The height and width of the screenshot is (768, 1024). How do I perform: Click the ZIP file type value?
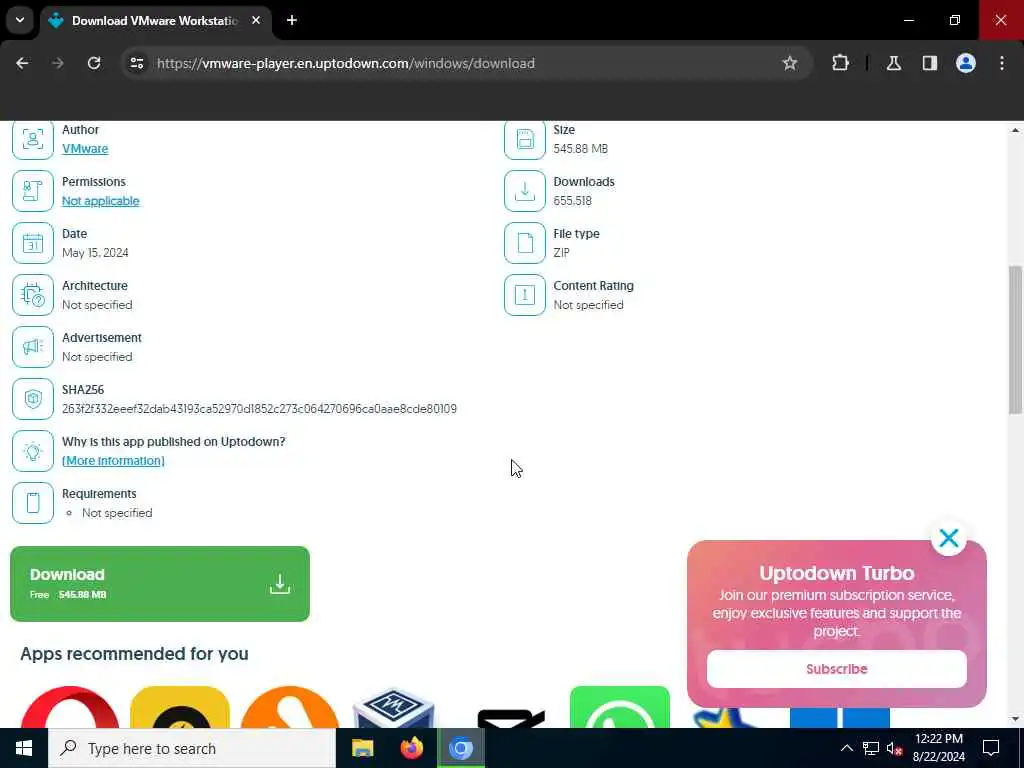pos(562,253)
